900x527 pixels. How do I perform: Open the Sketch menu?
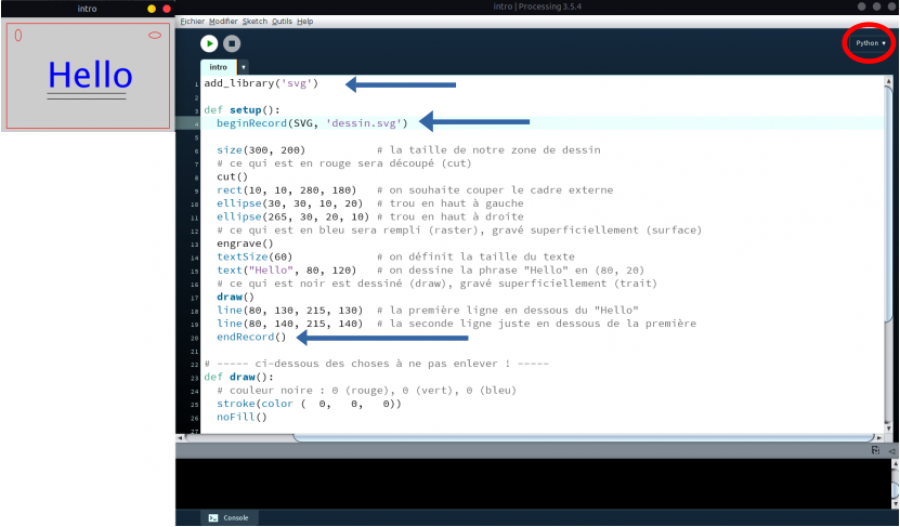click(x=255, y=21)
